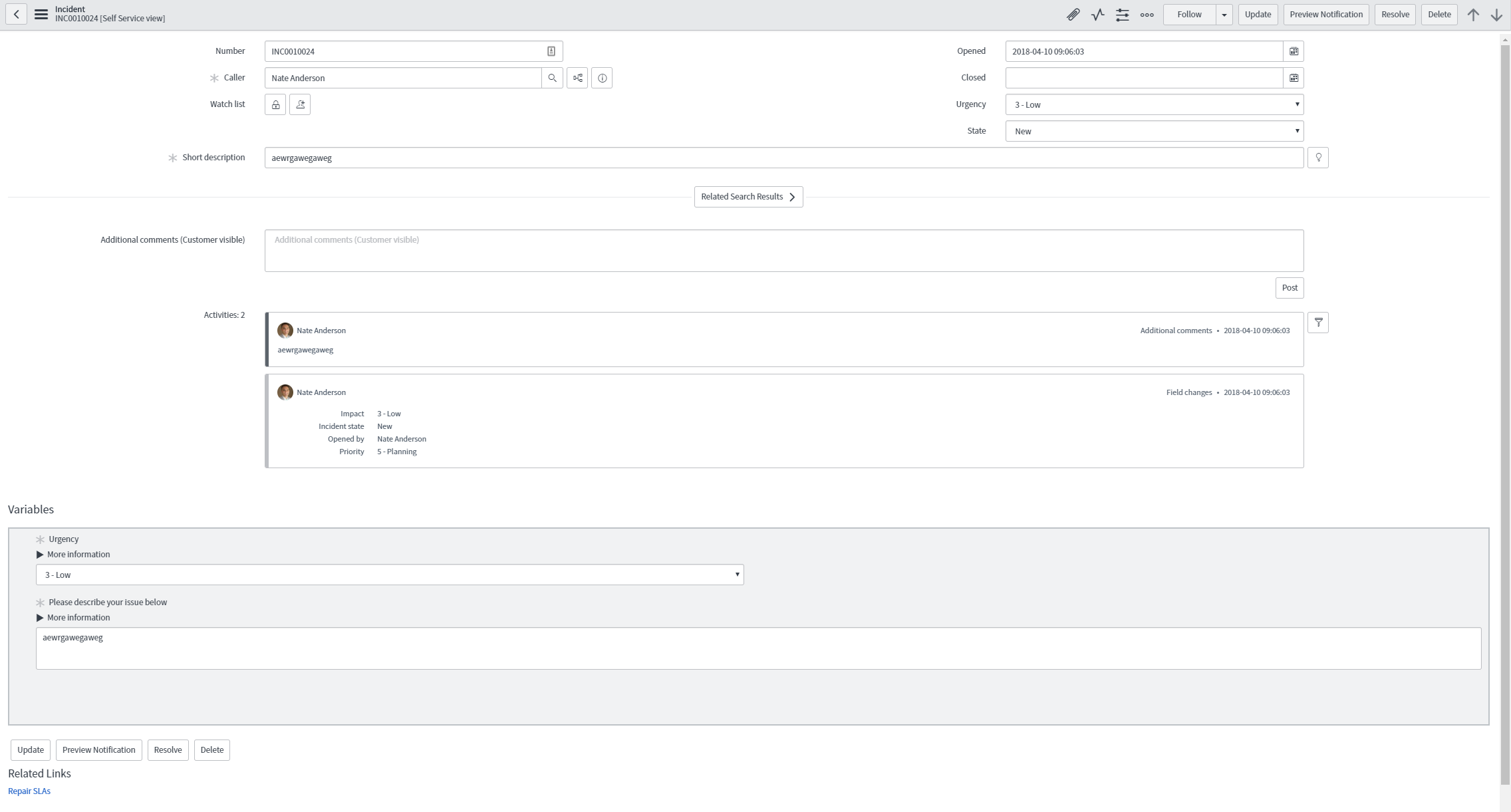
Task: Open the State dropdown
Action: [1155, 131]
